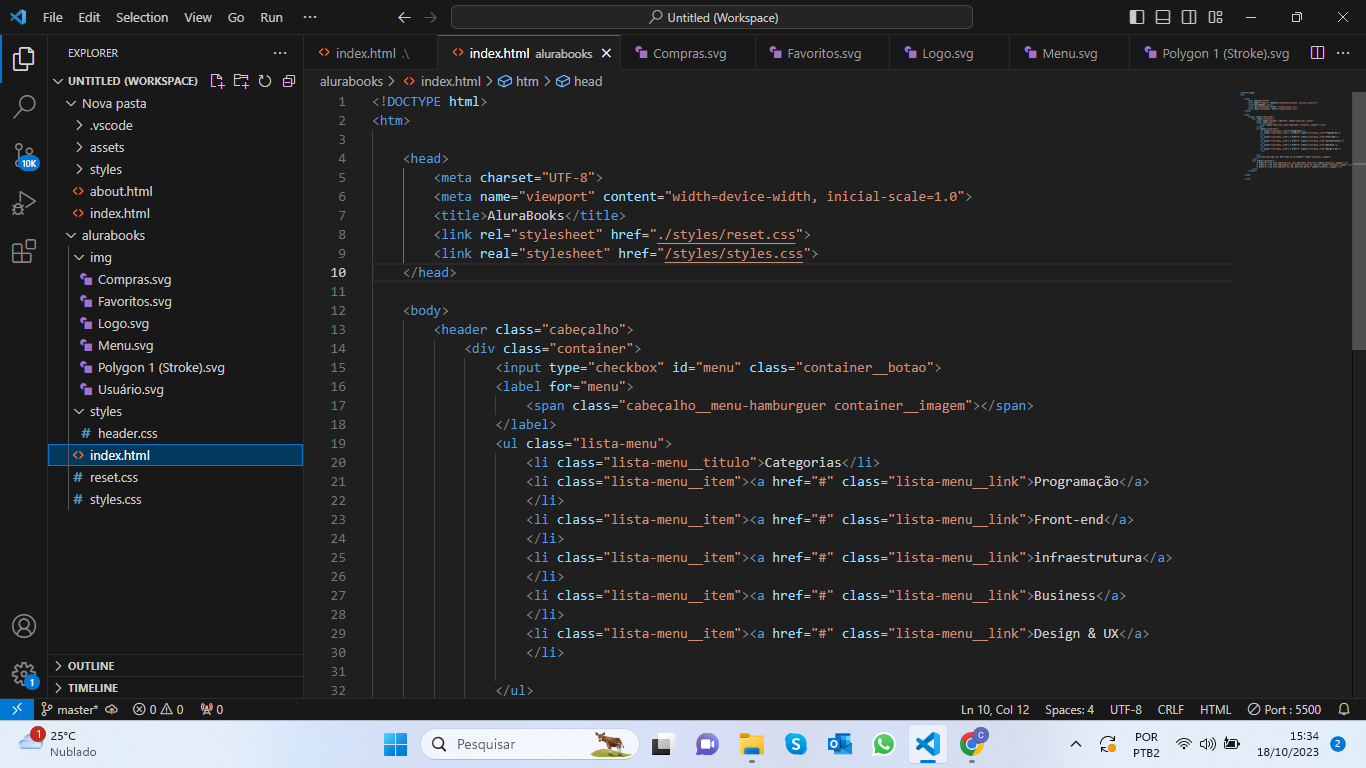1366x768 pixels.
Task: Switch to the Logo.svg tab
Action: [948, 53]
